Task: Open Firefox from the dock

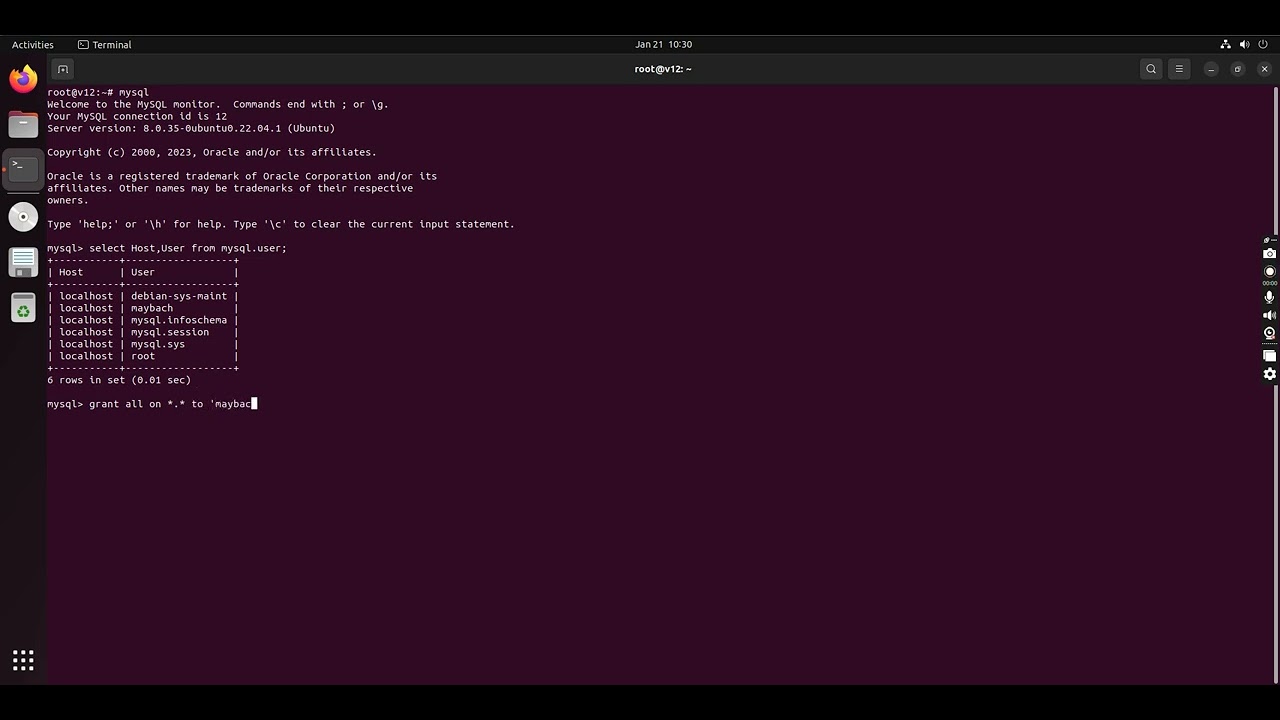Action: point(23,78)
